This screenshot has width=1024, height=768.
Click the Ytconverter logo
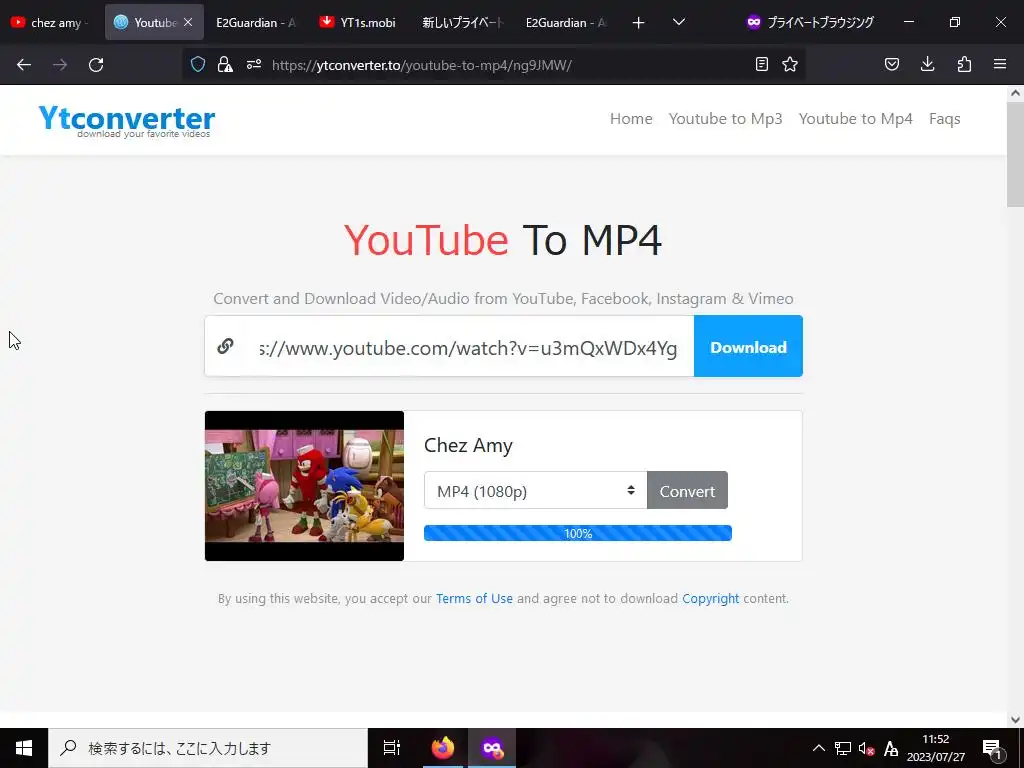tap(126, 120)
